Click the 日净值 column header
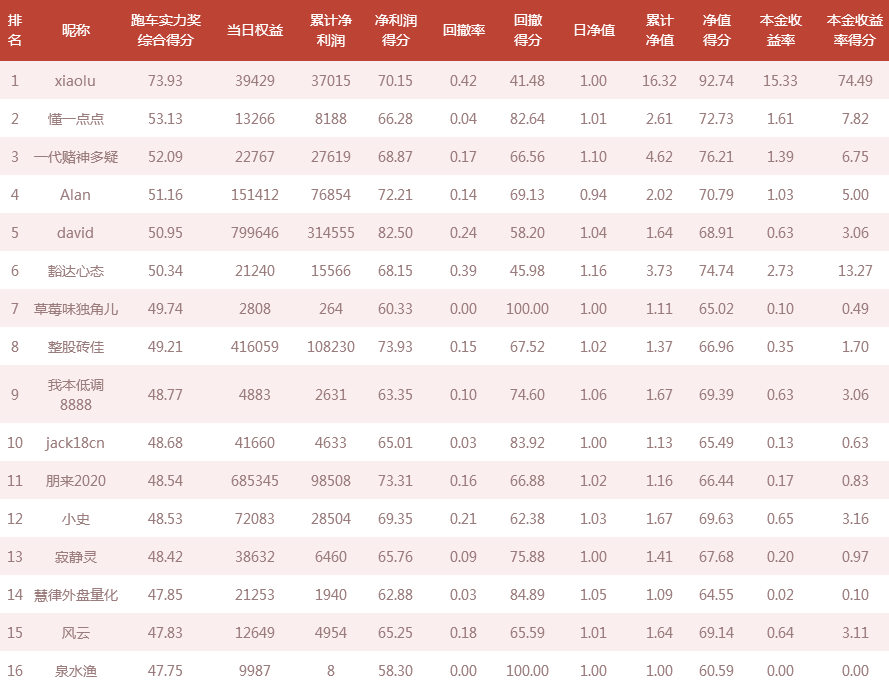The width and height of the screenshot is (889, 689). (594, 30)
